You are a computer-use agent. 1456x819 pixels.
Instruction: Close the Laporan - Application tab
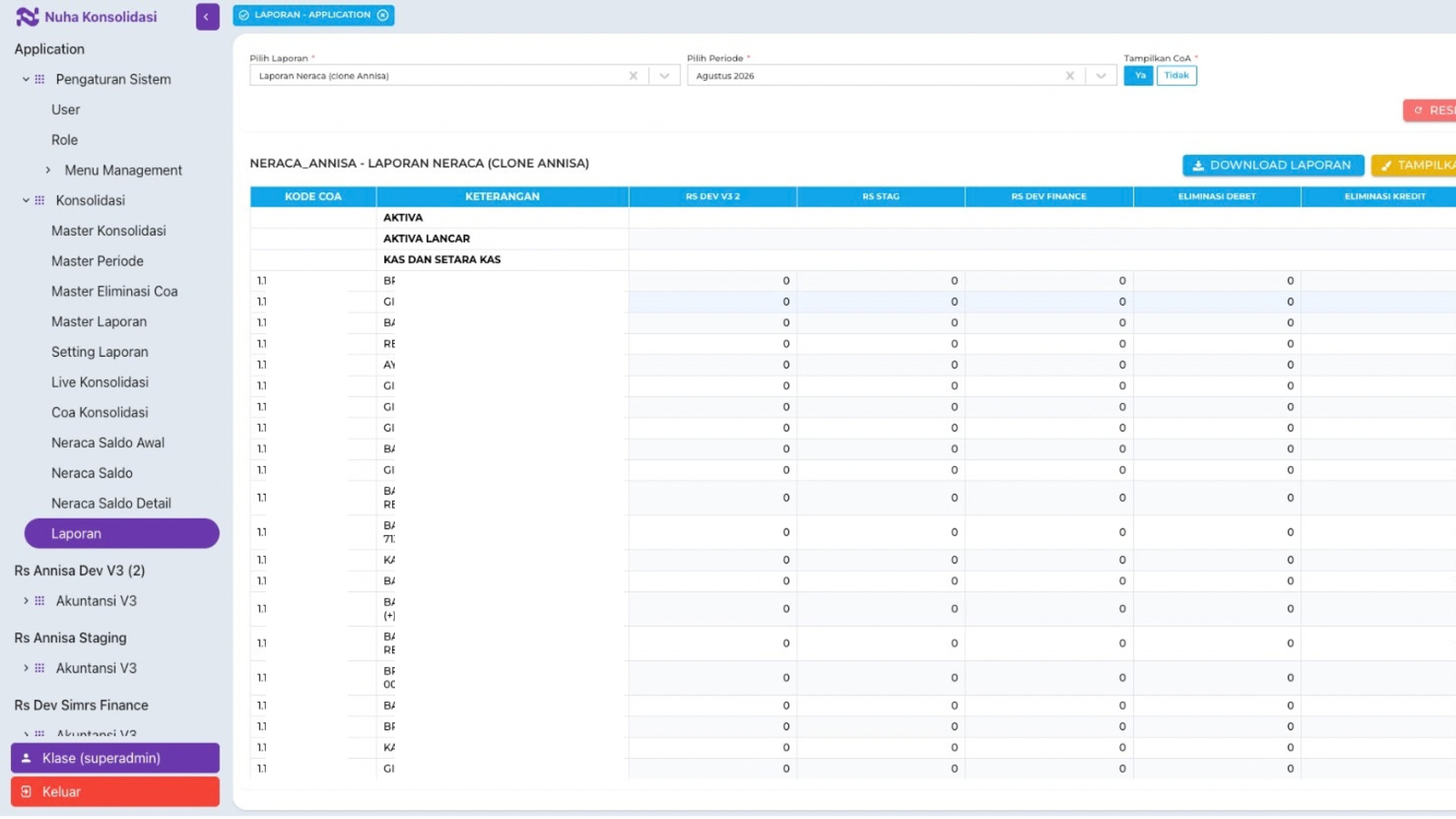click(x=383, y=15)
